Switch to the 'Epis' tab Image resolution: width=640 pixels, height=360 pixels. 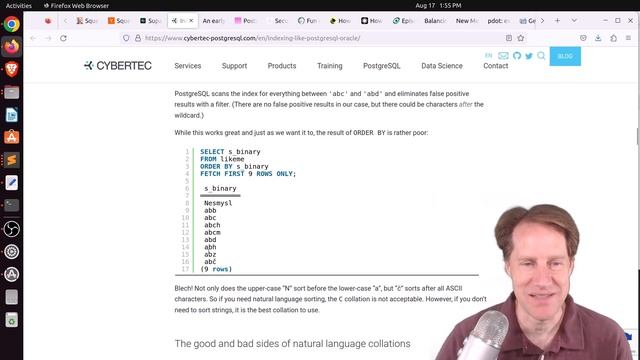coord(404,20)
